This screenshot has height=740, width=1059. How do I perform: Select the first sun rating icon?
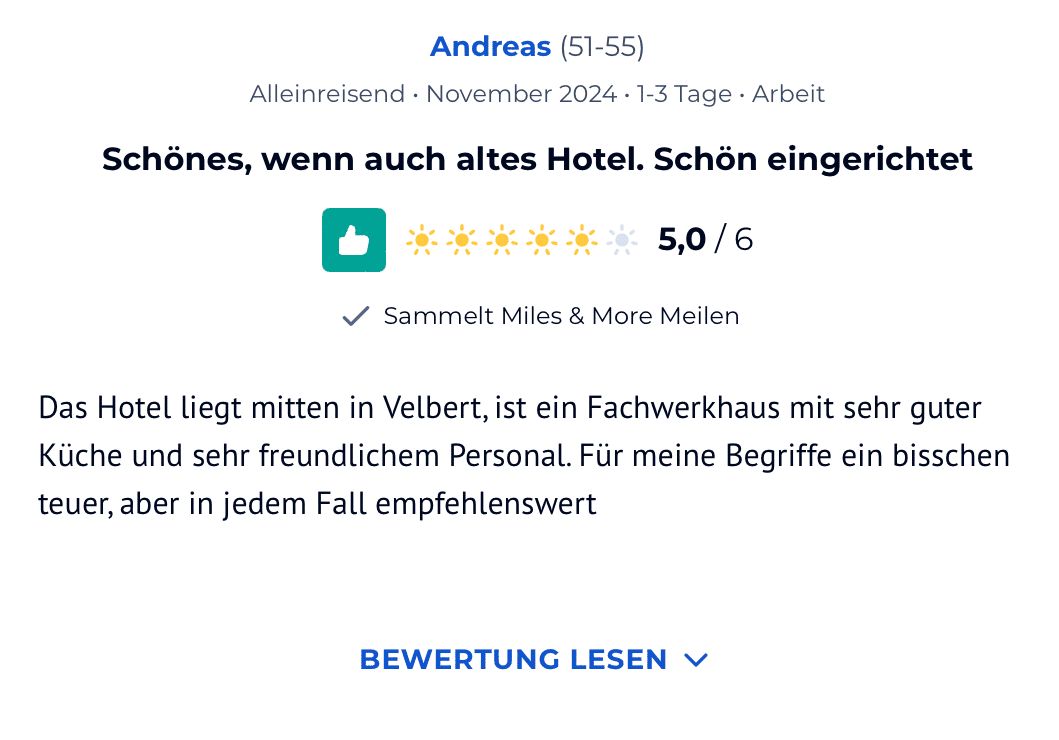(x=422, y=240)
